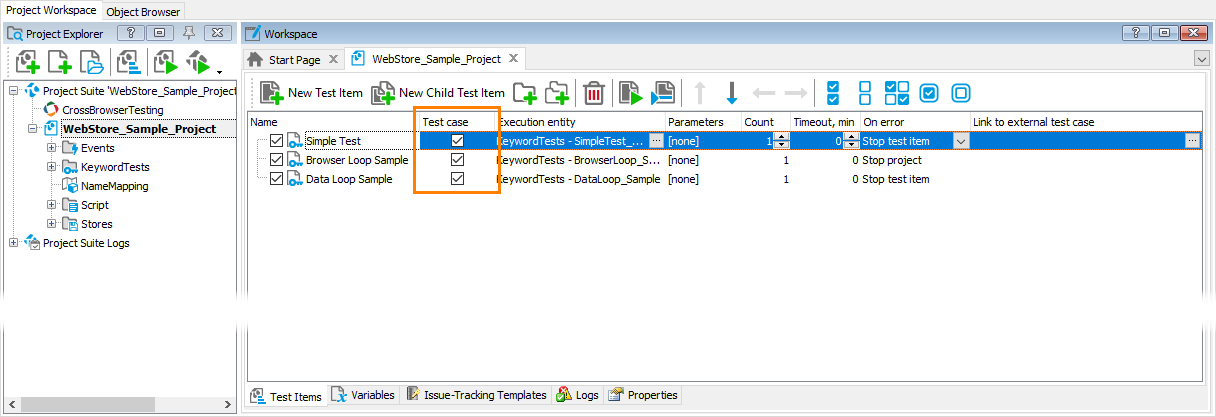Uncheck Test case box for Data Loop Sample
Viewport: 1216px width, 417px height.
pyautogui.click(x=457, y=179)
